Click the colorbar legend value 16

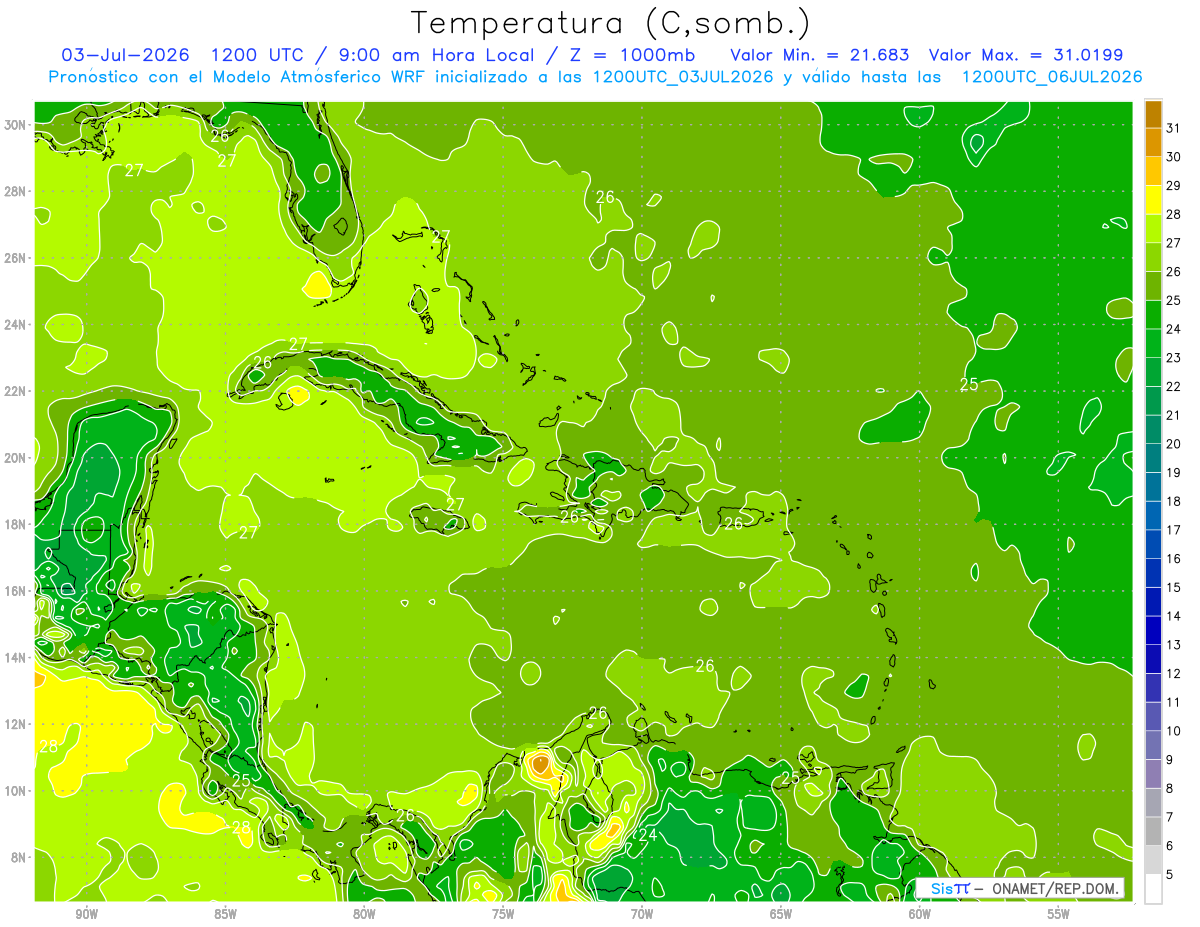(x=1173, y=558)
